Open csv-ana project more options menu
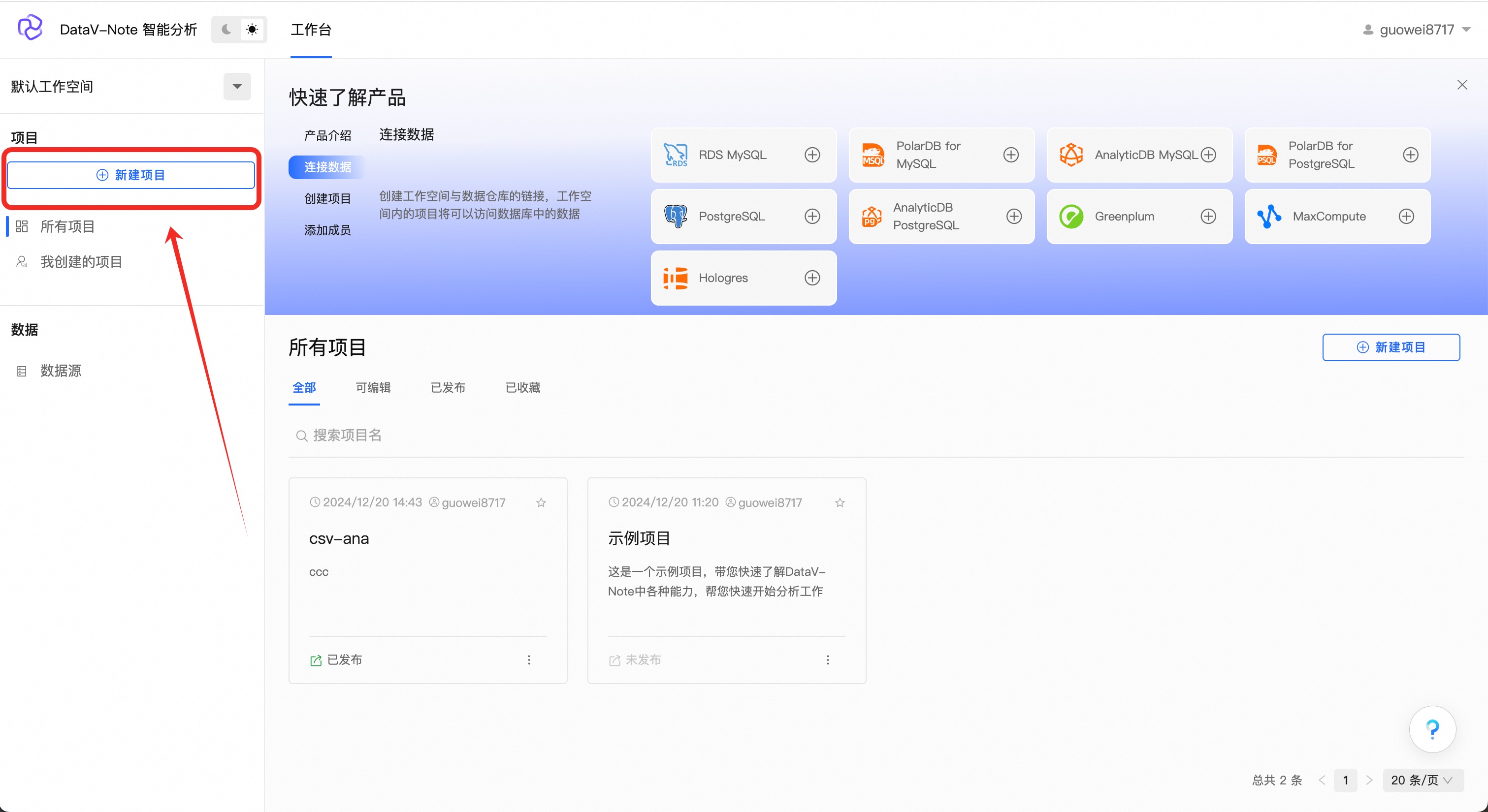Viewport: 1488px width, 812px height. pyautogui.click(x=528, y=660)
